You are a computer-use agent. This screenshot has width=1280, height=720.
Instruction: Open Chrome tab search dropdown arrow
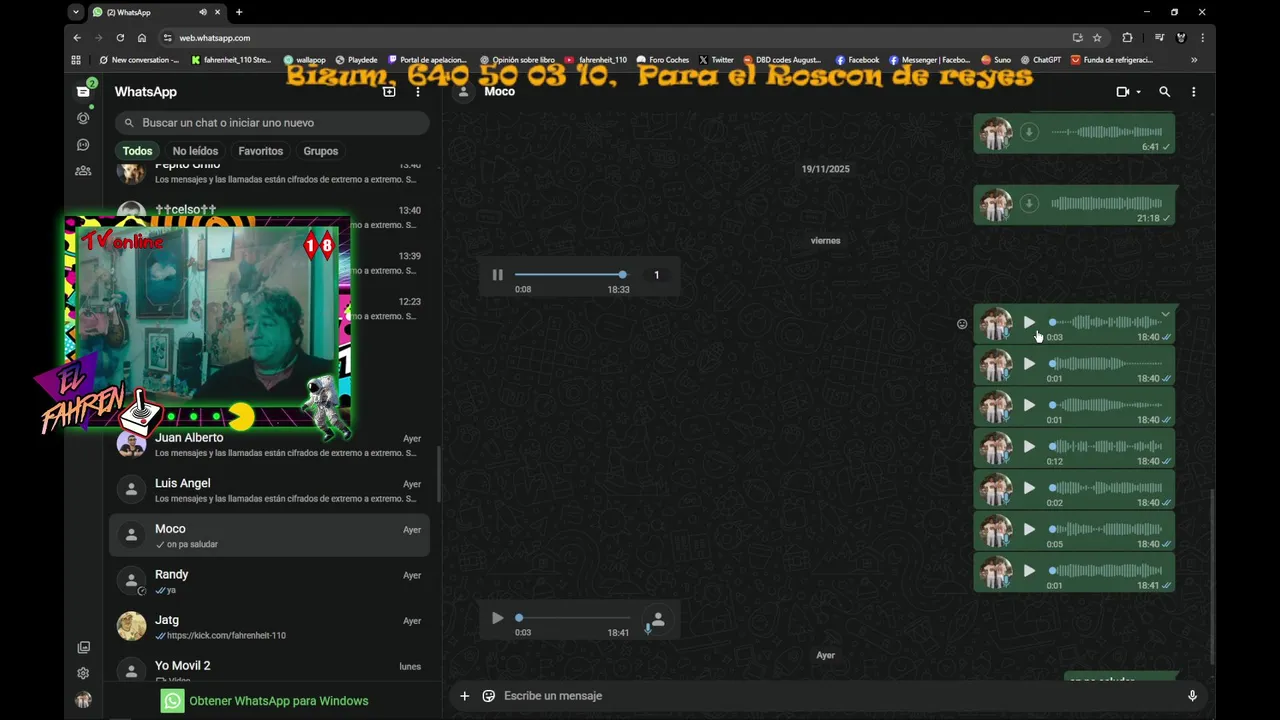coord(75,12)
